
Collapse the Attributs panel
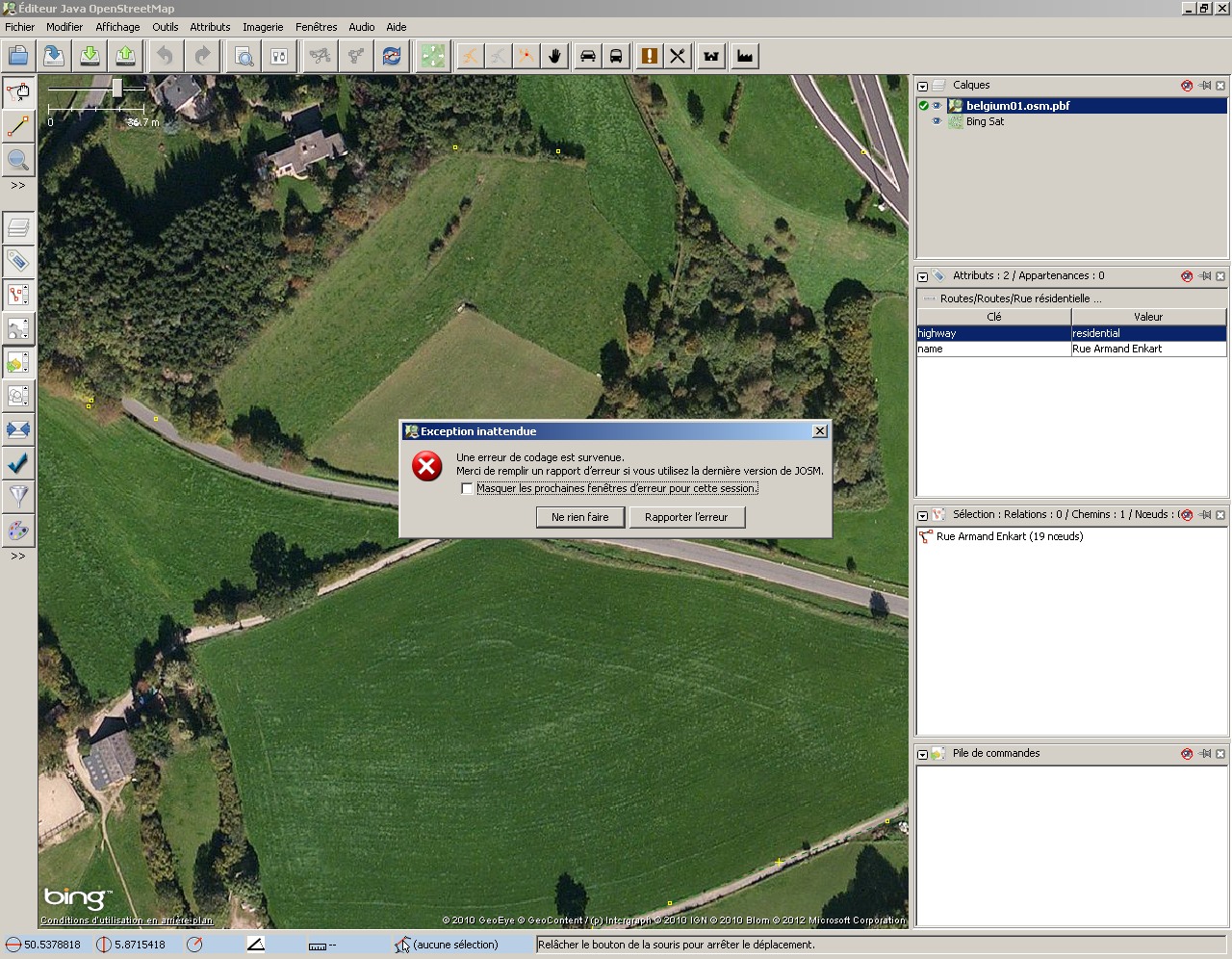point(922,276)
